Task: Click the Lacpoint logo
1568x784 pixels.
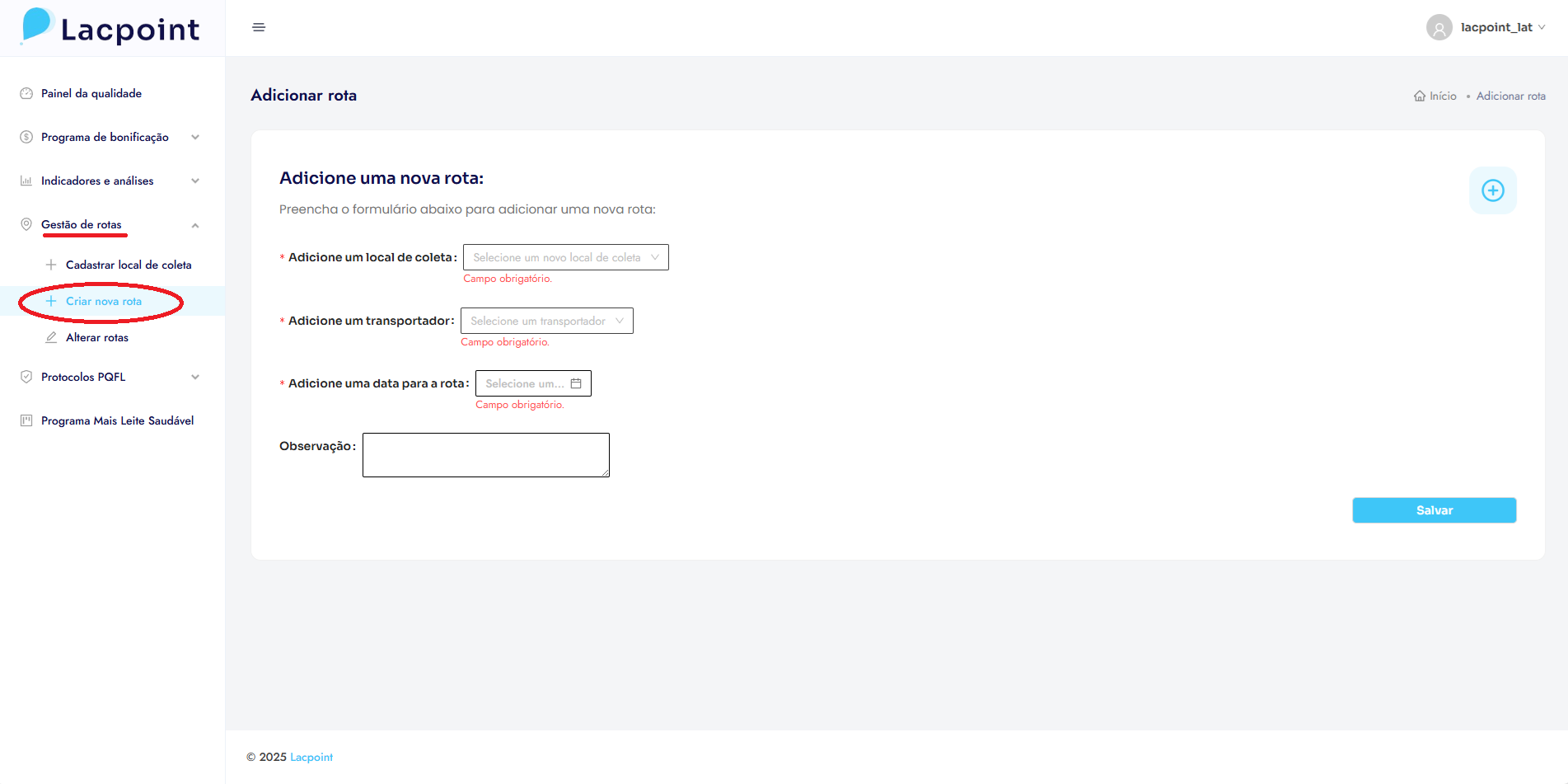Action: 110,28
